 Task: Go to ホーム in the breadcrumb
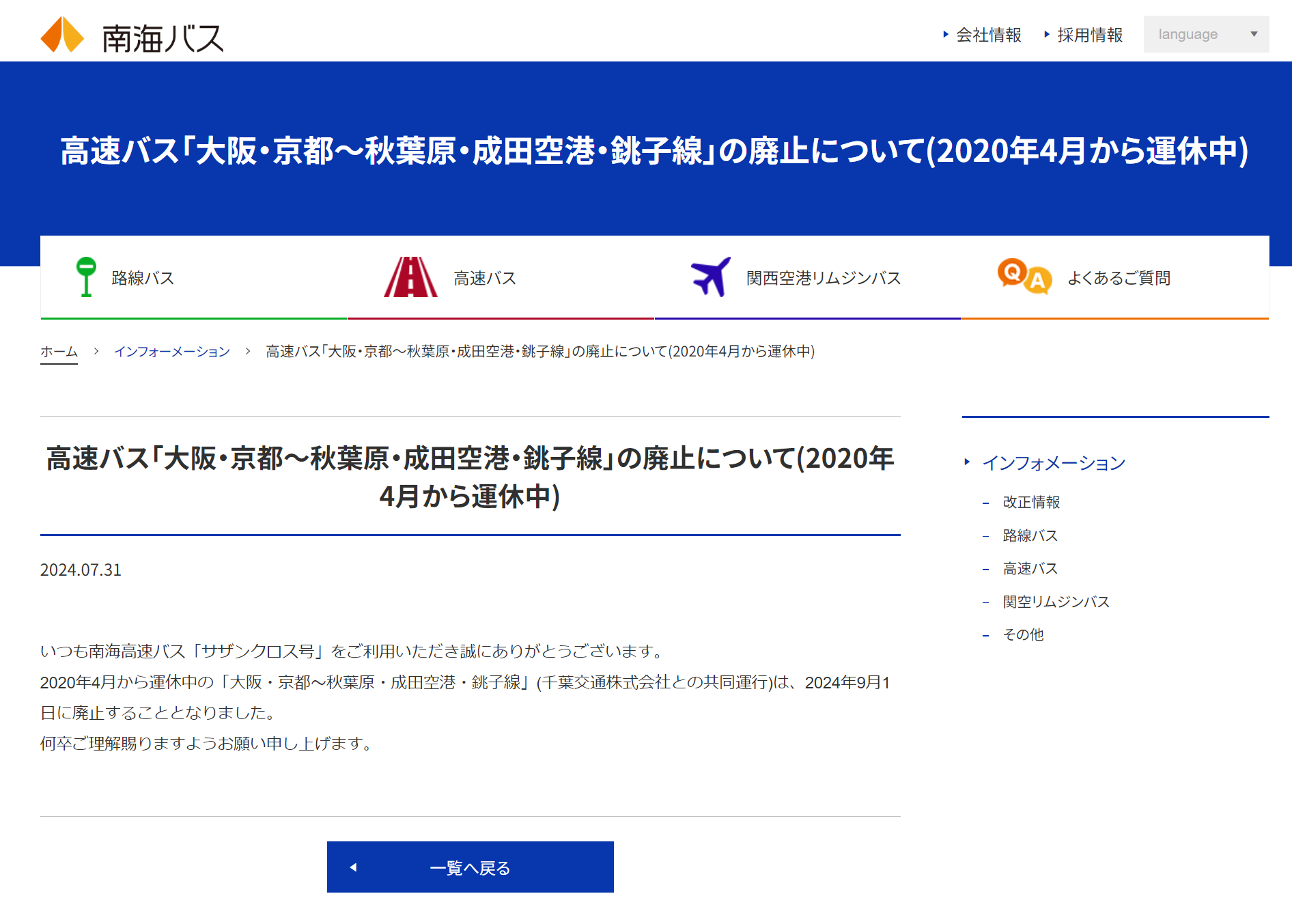pos(59,352)
